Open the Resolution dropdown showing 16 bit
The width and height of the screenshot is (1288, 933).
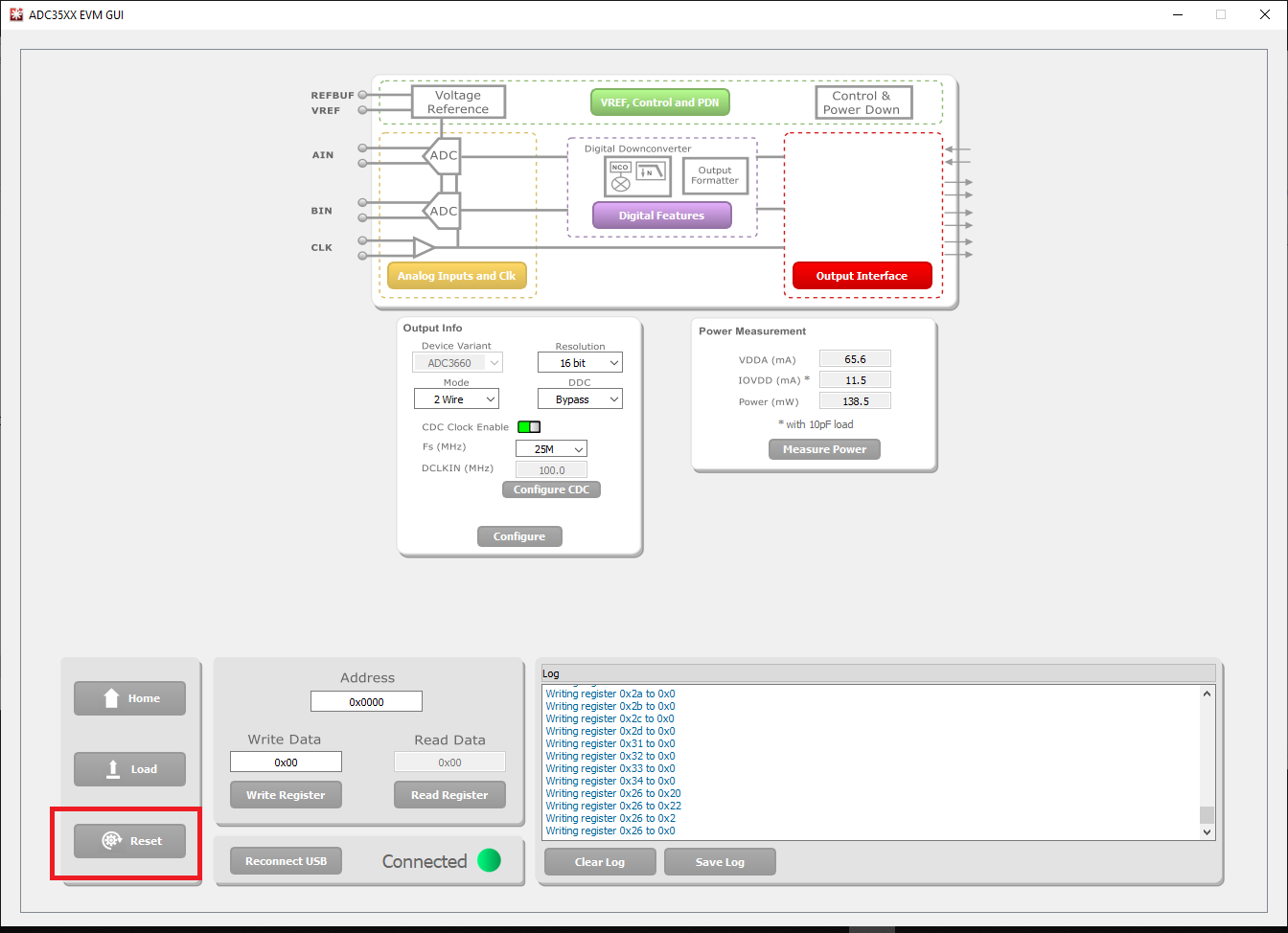pyautogui.click(x=579, y=363)
